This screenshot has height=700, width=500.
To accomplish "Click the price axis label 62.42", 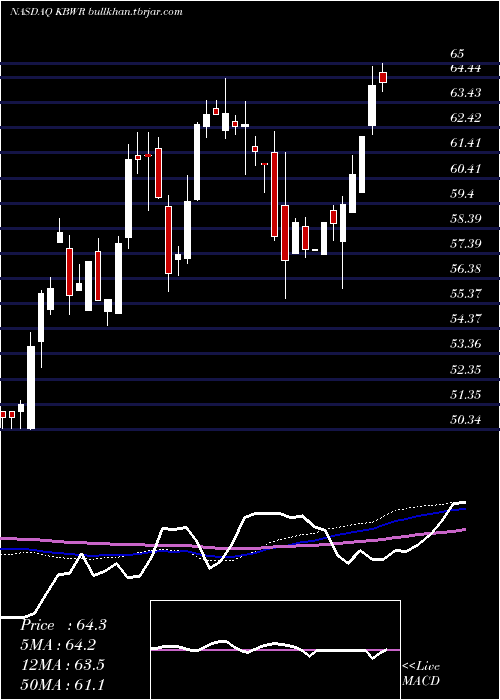I will pyautogui.click(x=466, y=118).
